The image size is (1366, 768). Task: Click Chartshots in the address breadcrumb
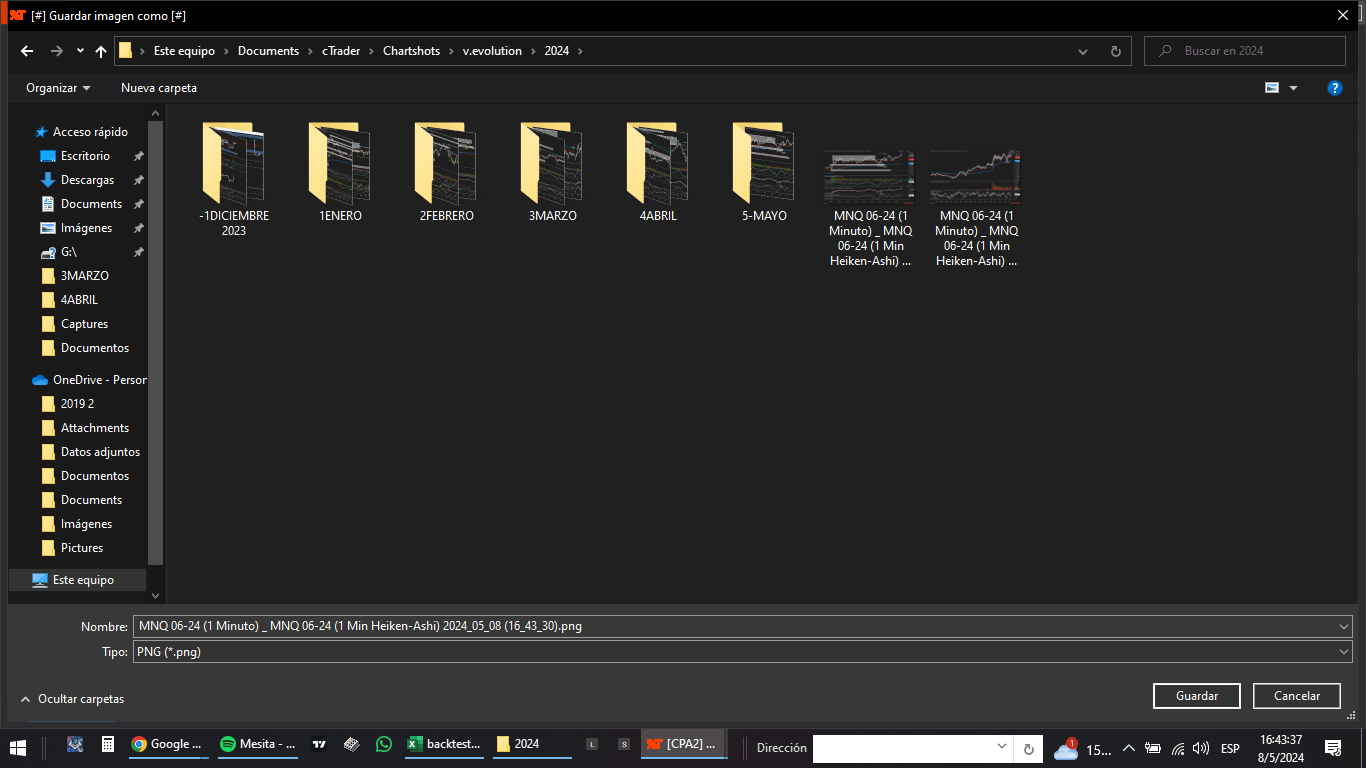point(411,51)
